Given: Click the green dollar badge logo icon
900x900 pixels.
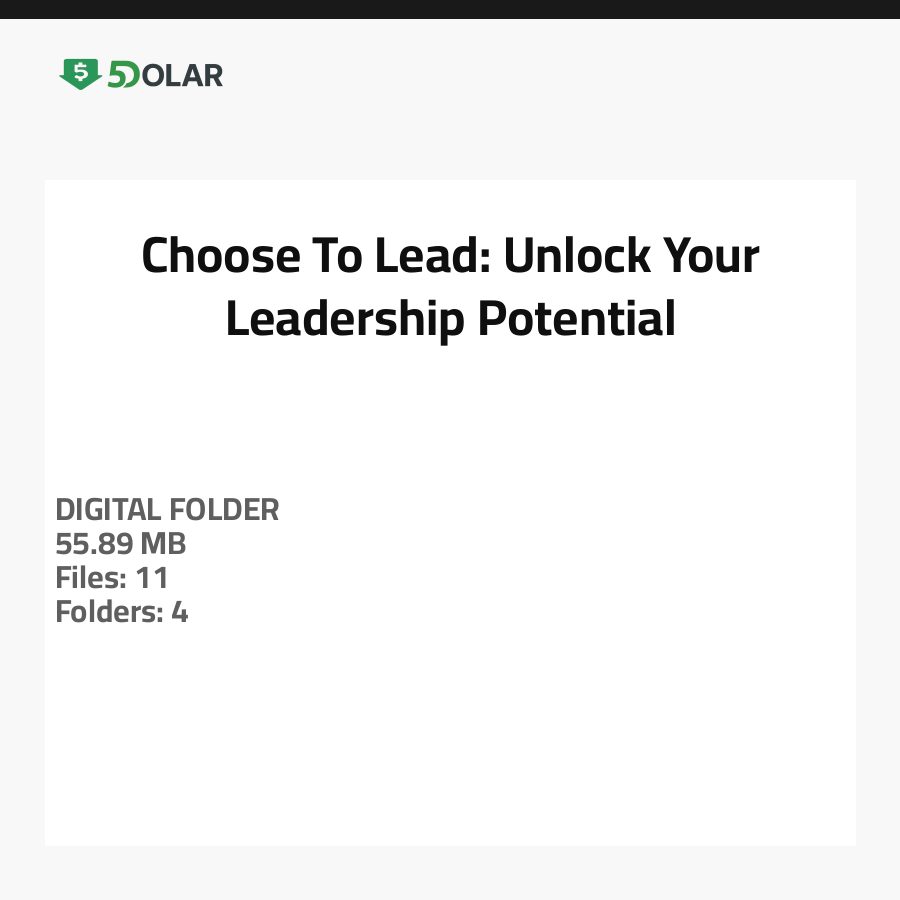Looking at the screenshot, I should pos(80,74).
